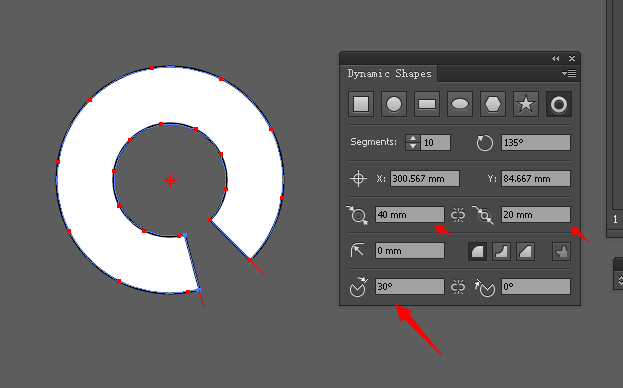Edit the outer diameter field 40 mm
623x388 pixels.
[x=410, y=215]
